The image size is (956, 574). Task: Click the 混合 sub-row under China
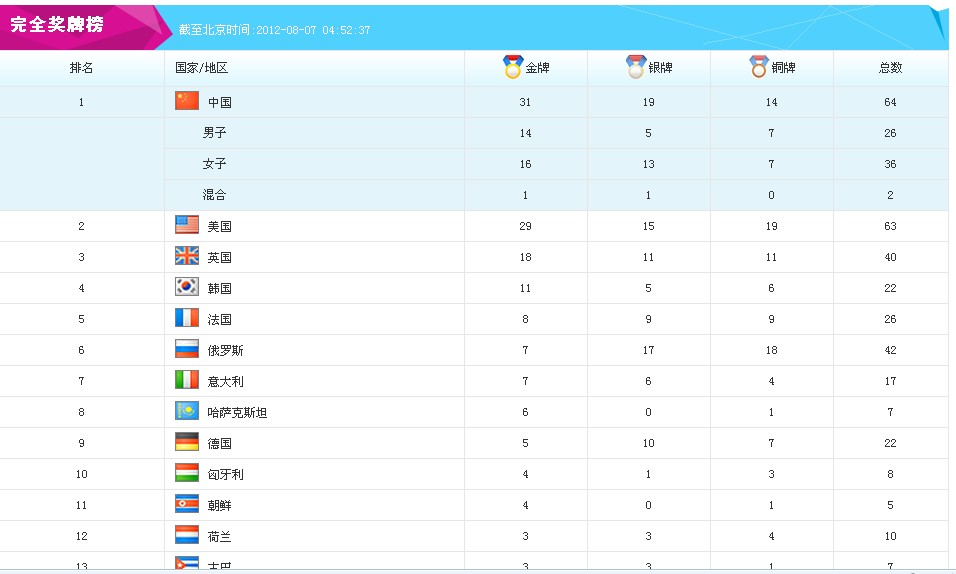(214, 195)
